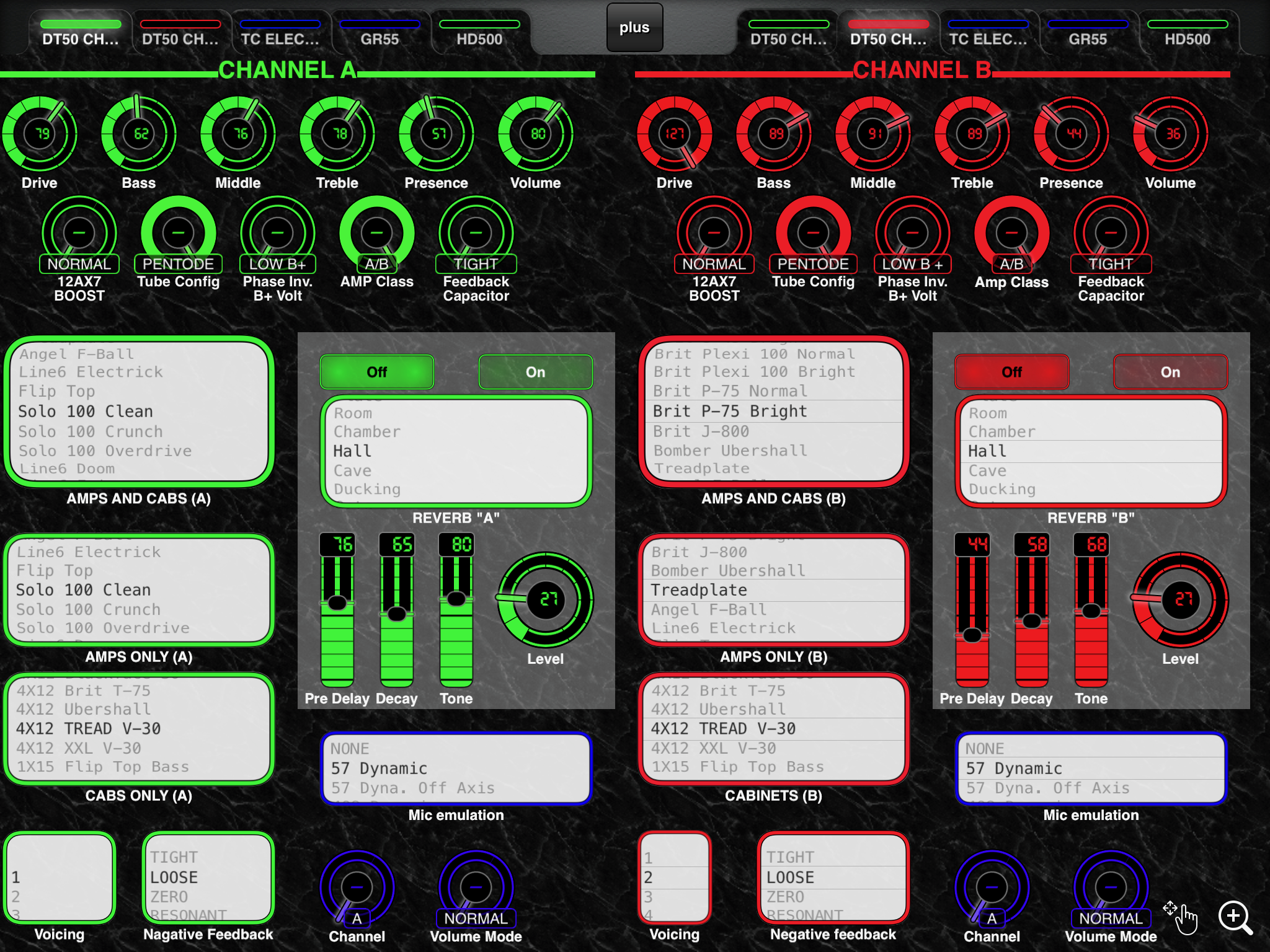Select the right GR55 tab
Image resolution: width=1270 pixels, height=952 pixels.
pos(1088,33)
